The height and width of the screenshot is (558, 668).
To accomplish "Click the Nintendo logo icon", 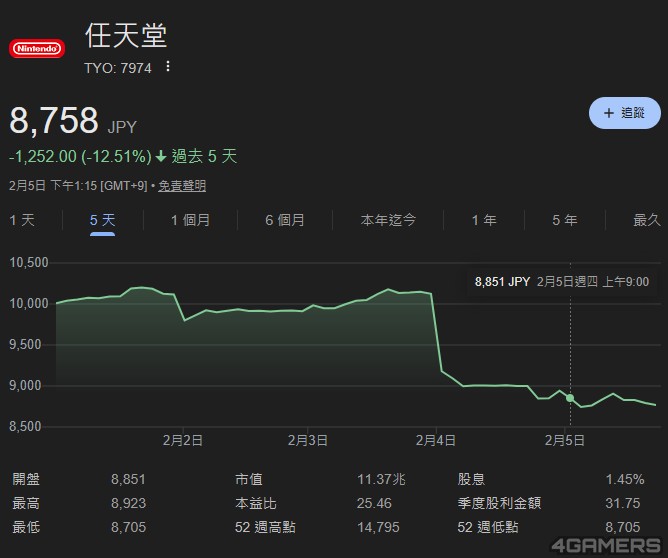I will [x=37, y=48].
